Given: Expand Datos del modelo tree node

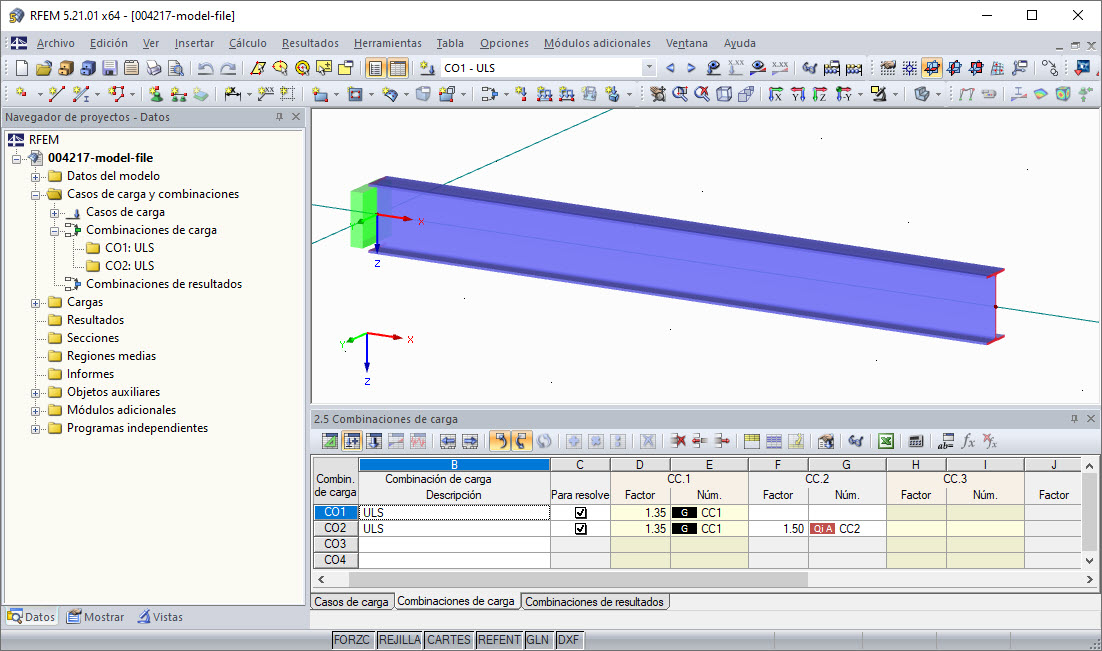Looking at the screenshot, I should coord(35,177).
